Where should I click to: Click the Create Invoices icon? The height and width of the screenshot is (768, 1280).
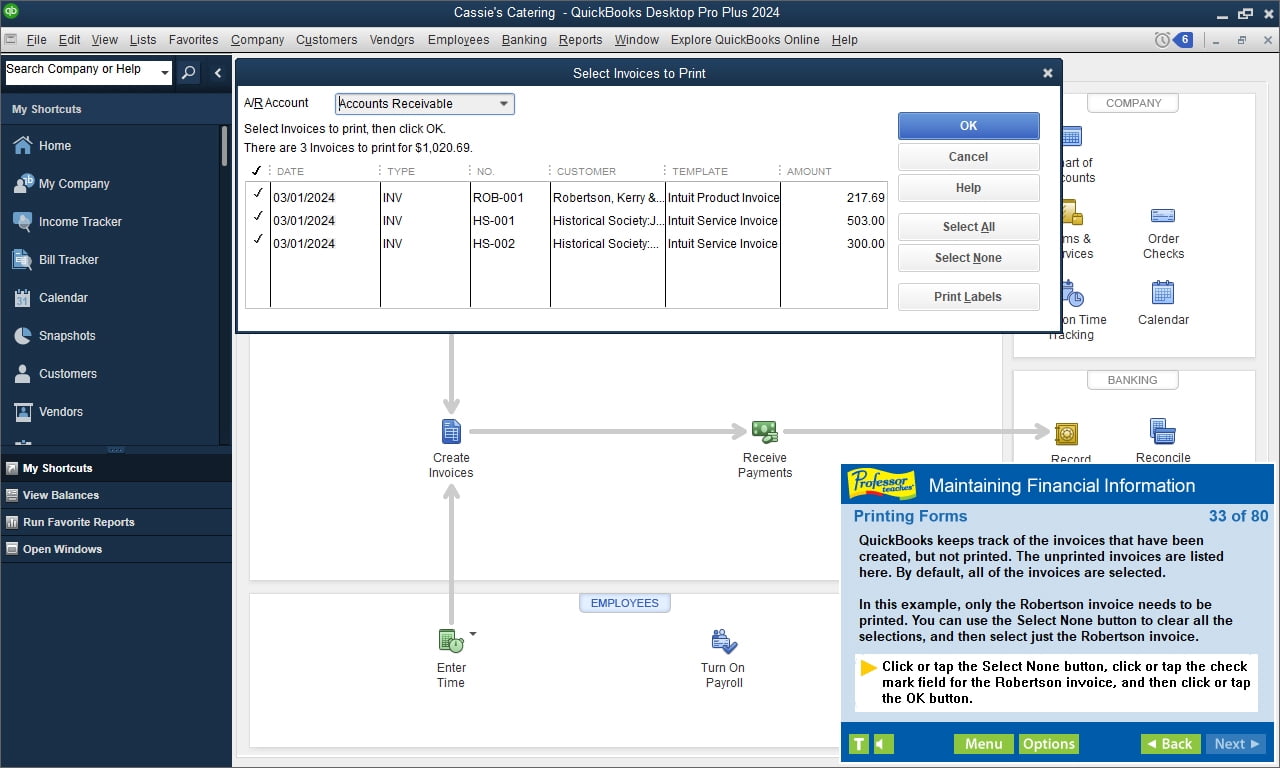click(x=451, y=431)
